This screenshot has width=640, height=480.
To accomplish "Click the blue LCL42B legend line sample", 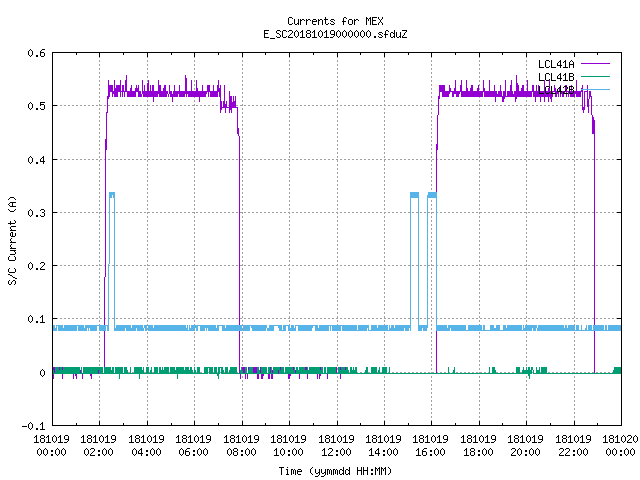I will point(595,89).
